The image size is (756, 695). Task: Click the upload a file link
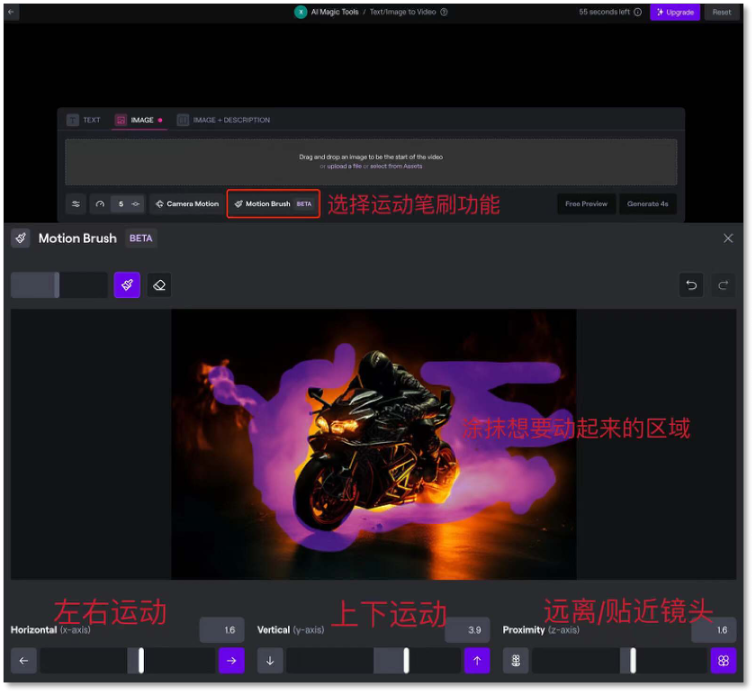344,166
